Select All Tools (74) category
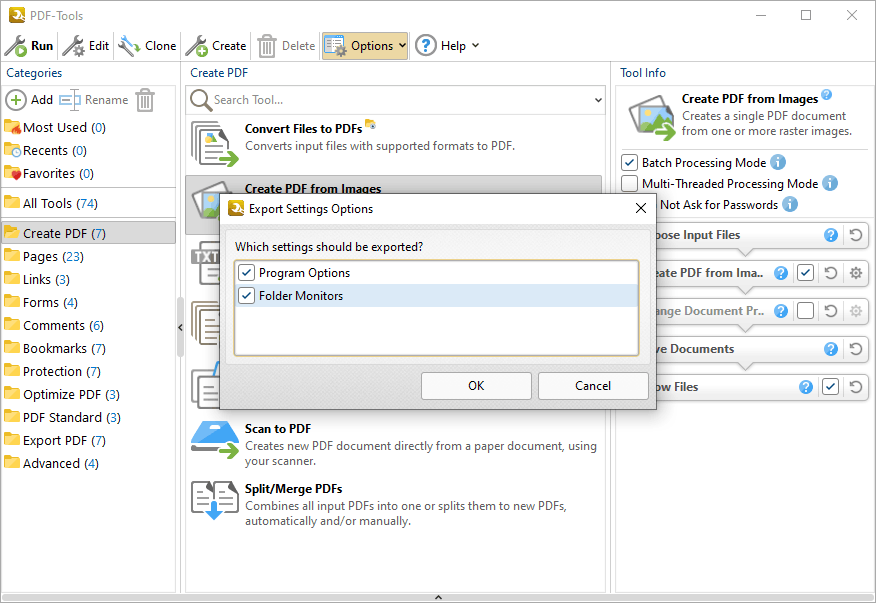Screen dimensions: 876x603 [51, 203]
